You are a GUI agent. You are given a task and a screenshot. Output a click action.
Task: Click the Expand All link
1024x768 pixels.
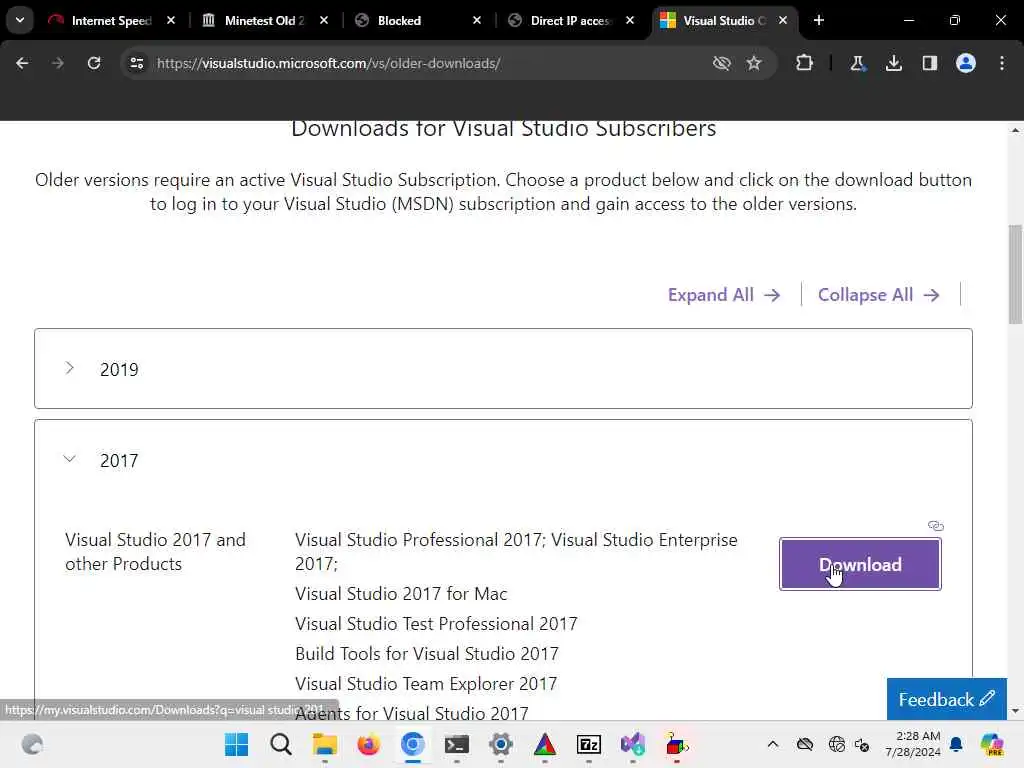pos(724,295)
